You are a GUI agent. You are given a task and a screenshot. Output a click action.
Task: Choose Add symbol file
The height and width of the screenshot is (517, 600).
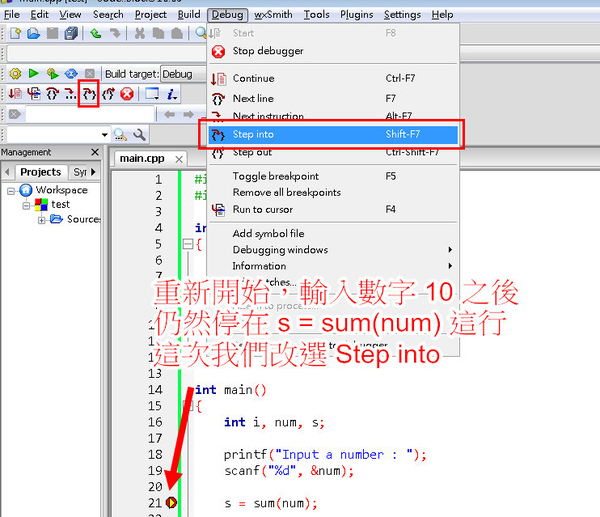coord(333,233)
